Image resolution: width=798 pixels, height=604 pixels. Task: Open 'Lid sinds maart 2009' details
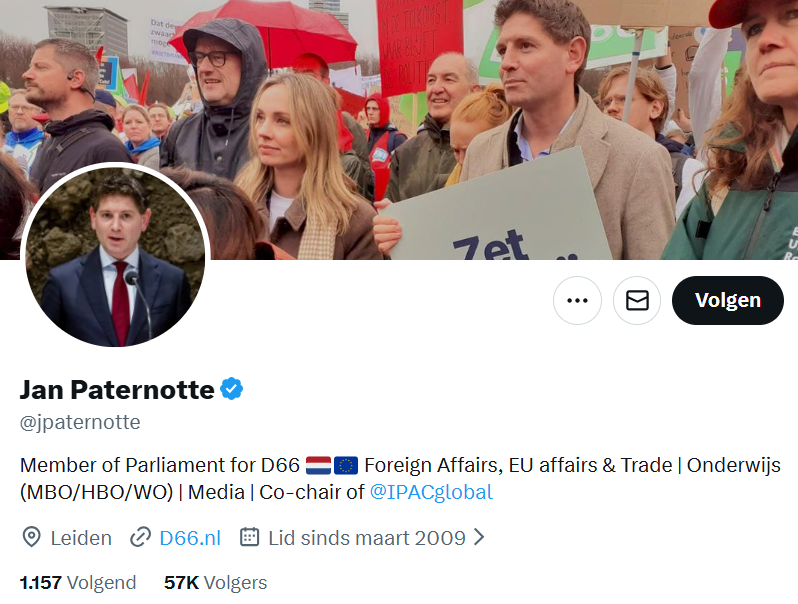[x=367, y=538]
